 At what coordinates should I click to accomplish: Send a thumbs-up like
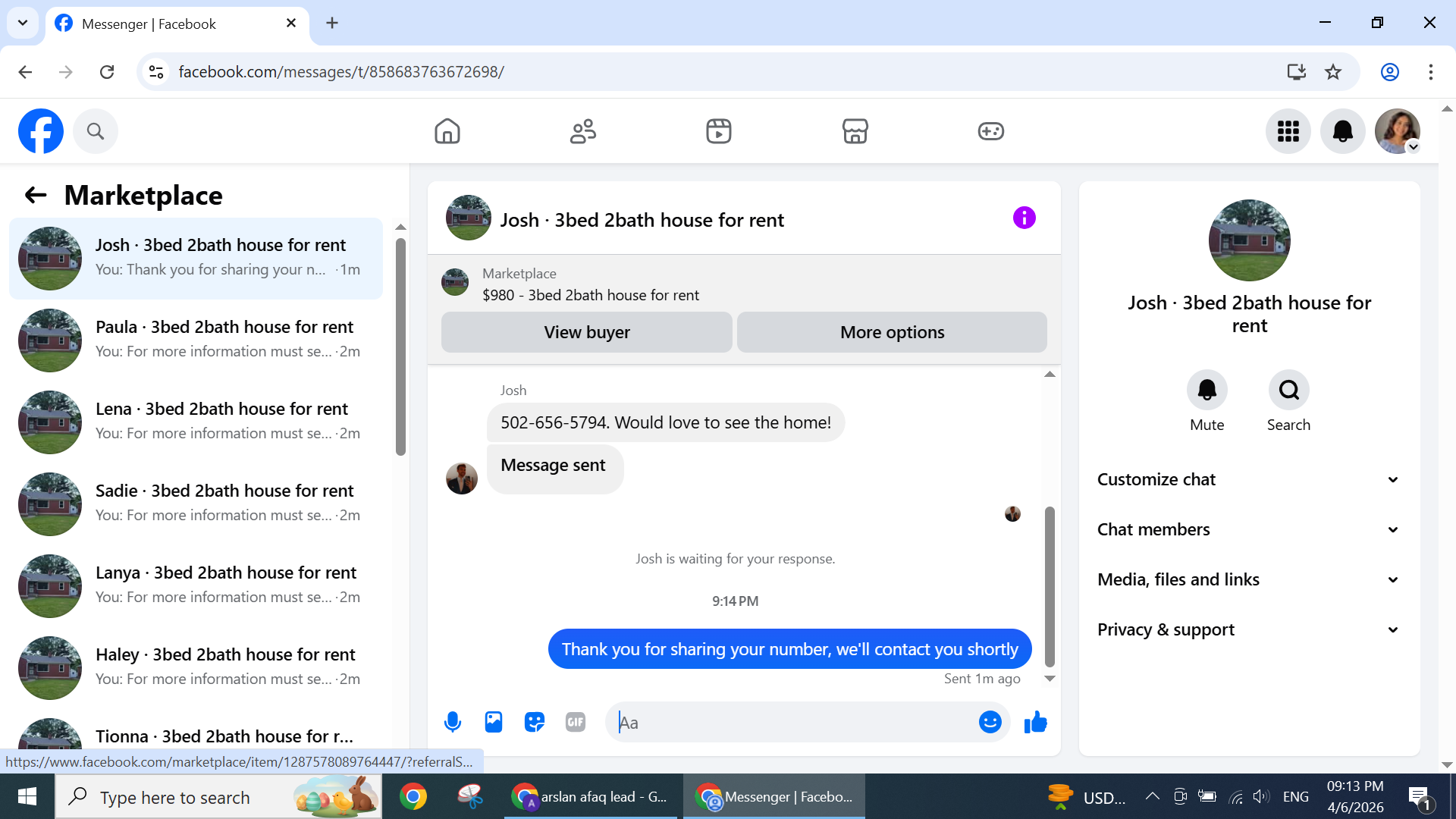coord(1035,722)
